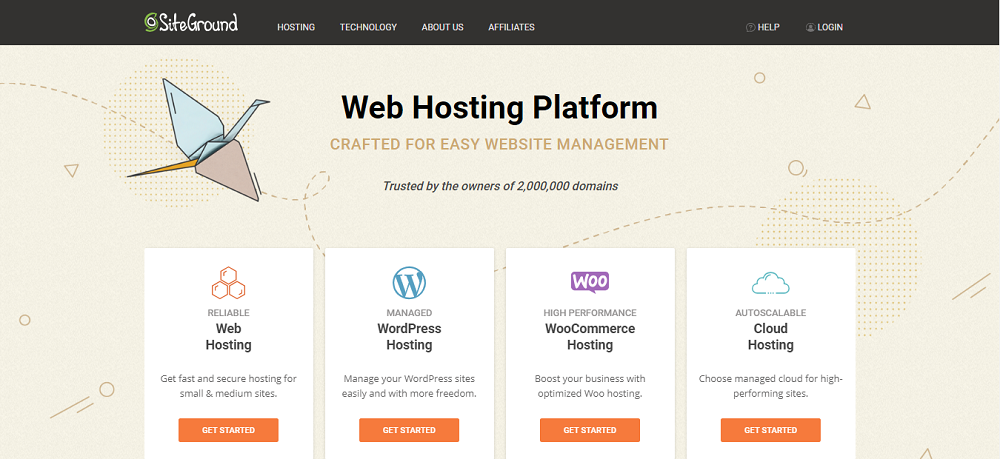Image resolution: width=1000 pixels, height=459 pixels.
Task: Click the Cloud Hosting cloud icon
Action: pyautogui.click(x=770, y=284)
